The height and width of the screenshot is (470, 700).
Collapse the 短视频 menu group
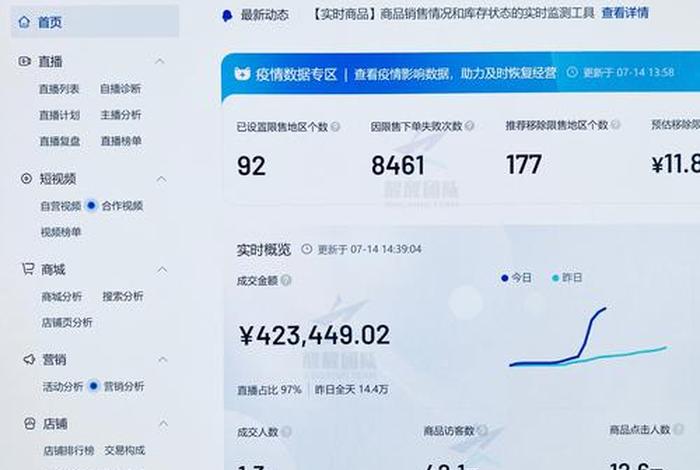pos(161,179)
